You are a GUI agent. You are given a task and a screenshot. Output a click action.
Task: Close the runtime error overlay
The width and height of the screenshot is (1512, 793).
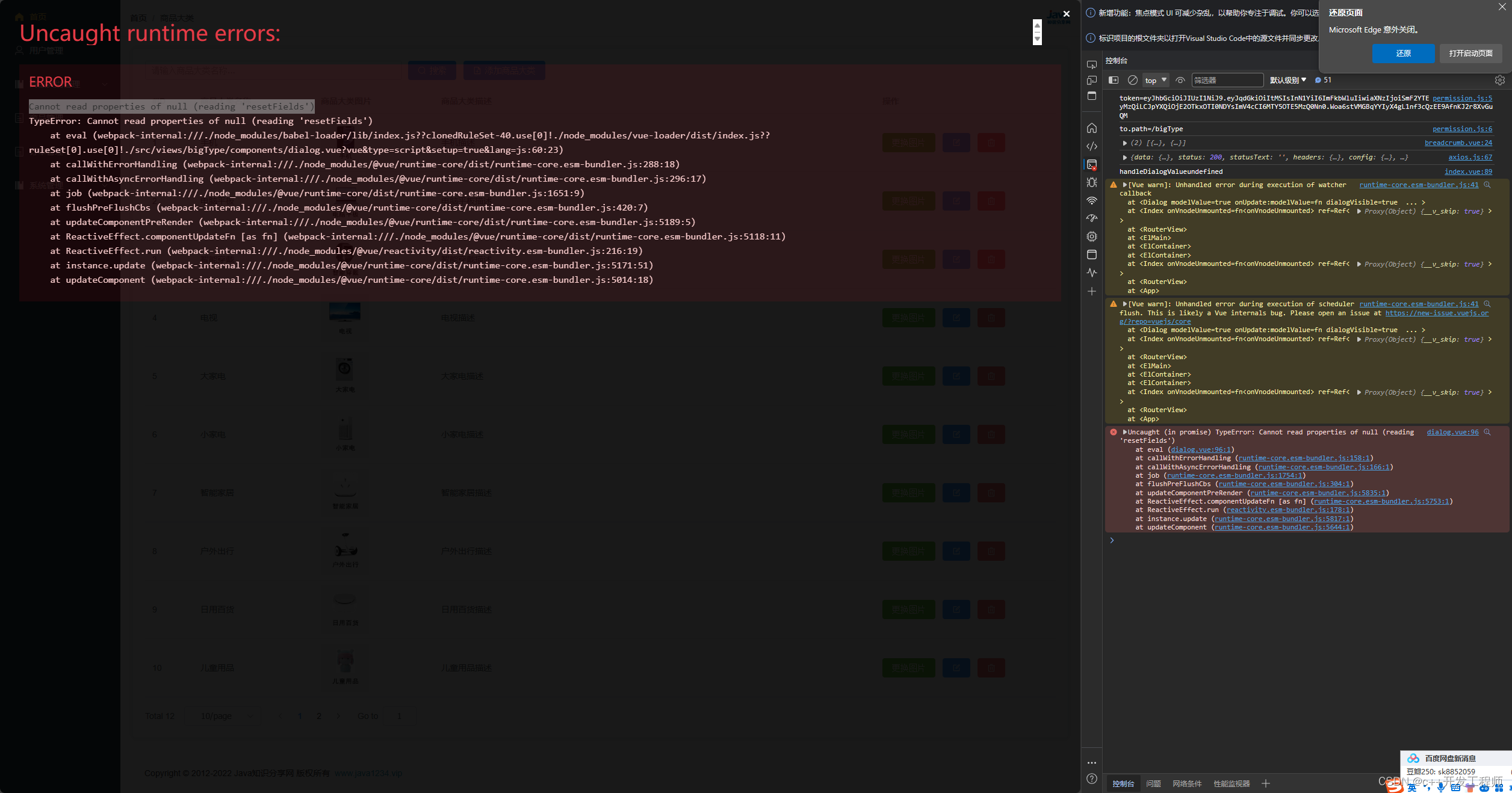[1066, 14]
